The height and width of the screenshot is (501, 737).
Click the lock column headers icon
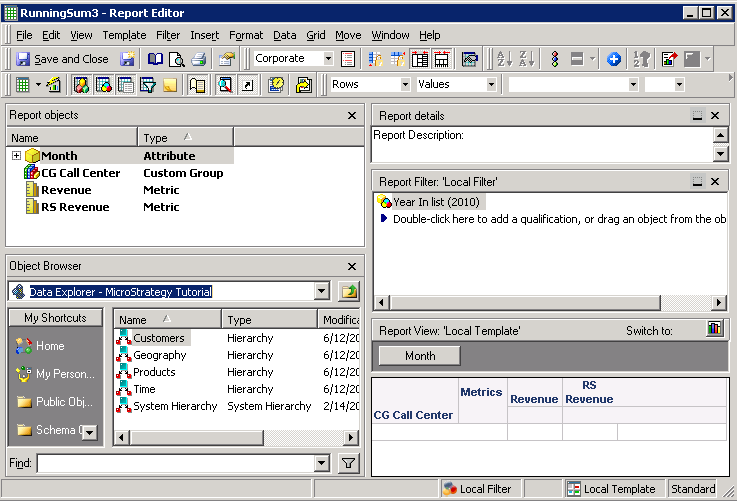[398, 59]
